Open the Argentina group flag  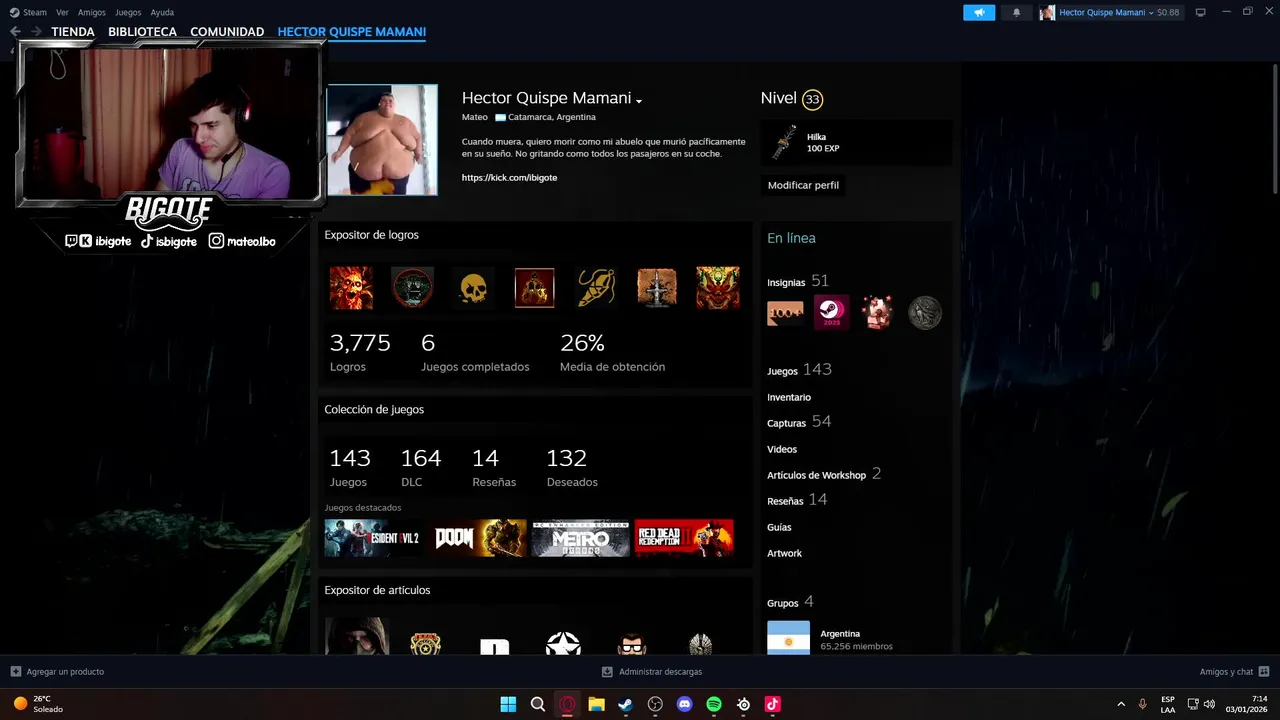coord(788,638)
